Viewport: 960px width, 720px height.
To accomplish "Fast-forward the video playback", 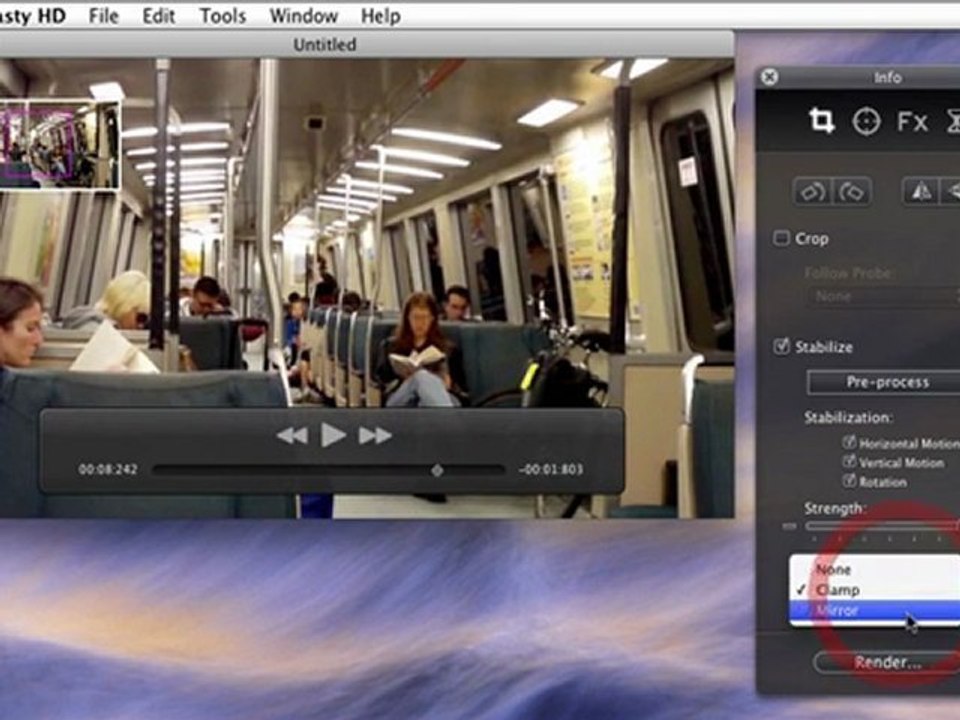I will [375, 436].
